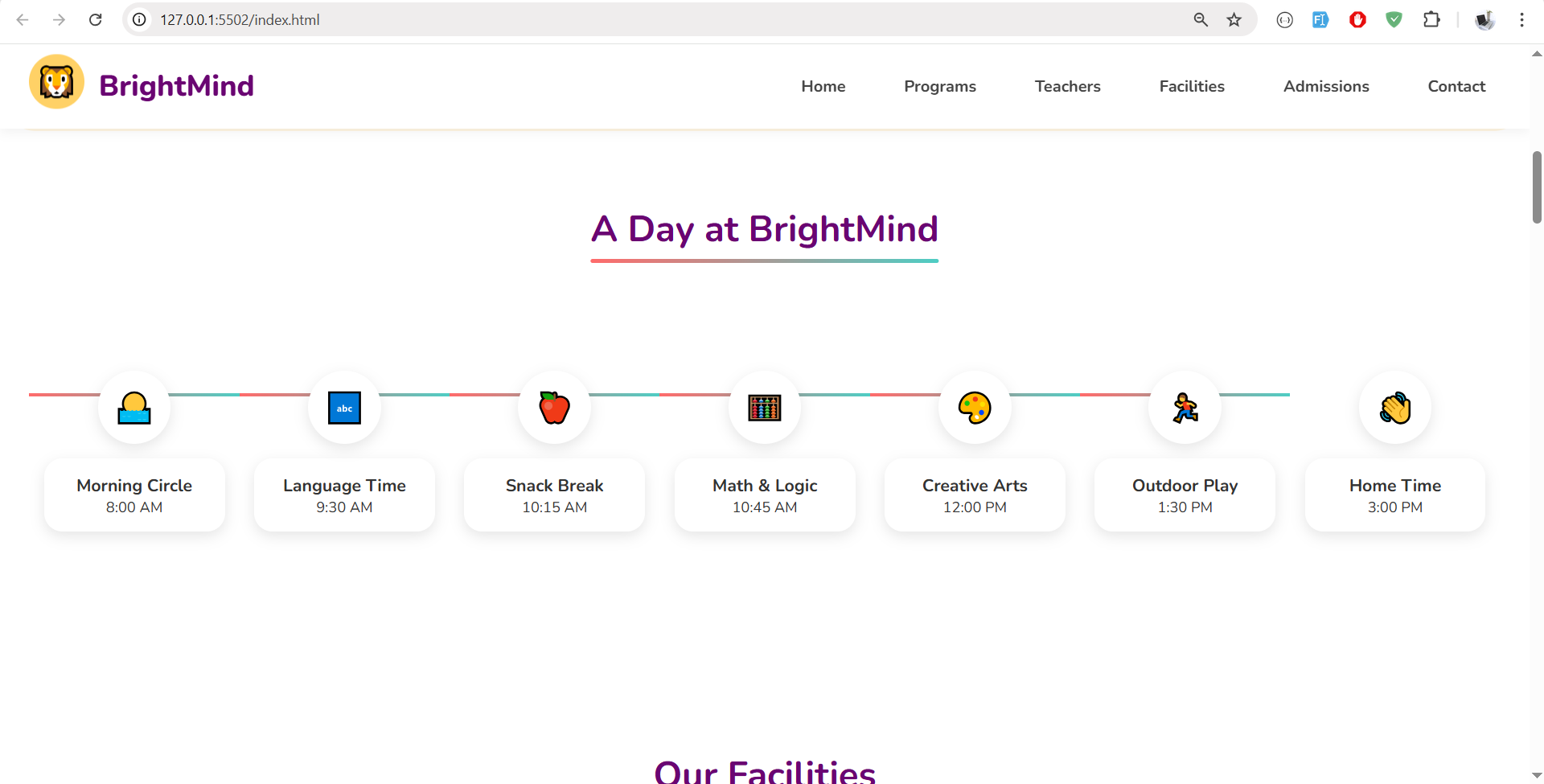Bookmark this page with the star icon
The height and width of the screenshot is (784, 1544).
pos(1234,20)
